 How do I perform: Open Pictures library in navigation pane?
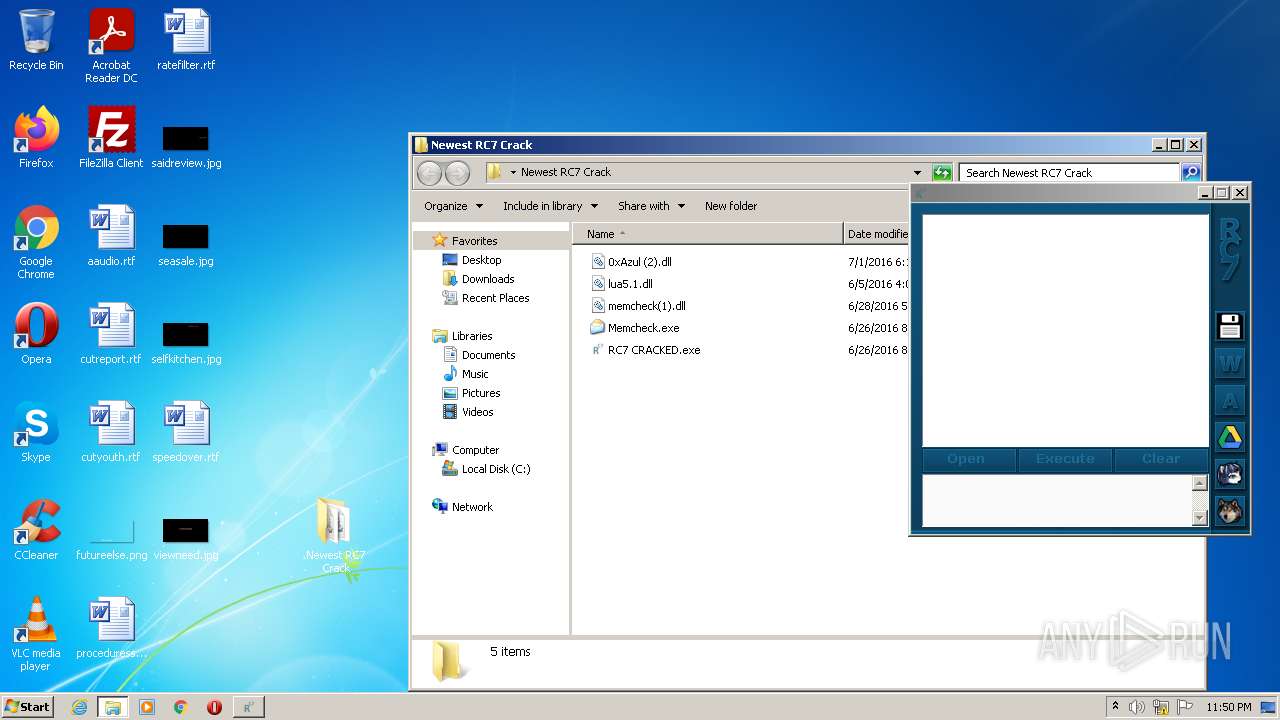481,393
